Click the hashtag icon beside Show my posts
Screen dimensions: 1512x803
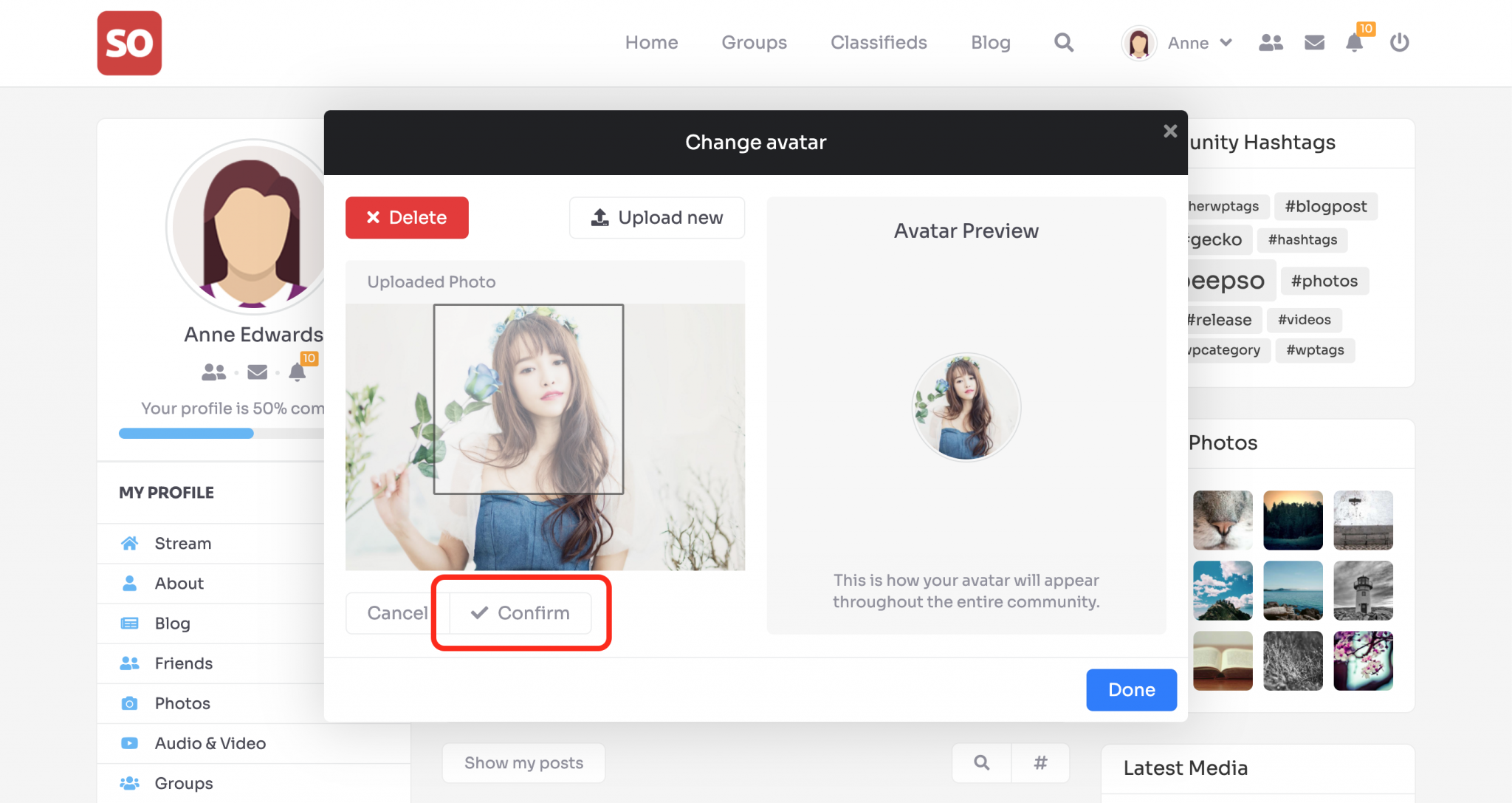click(x=1040, y=762)
